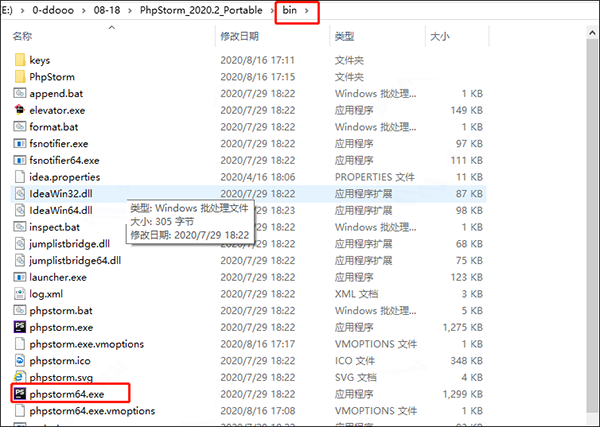Select the phpstorm.exe.vmoptions file icon
Viewport: 600px width, 427px height.
click(x=20, y=344)
